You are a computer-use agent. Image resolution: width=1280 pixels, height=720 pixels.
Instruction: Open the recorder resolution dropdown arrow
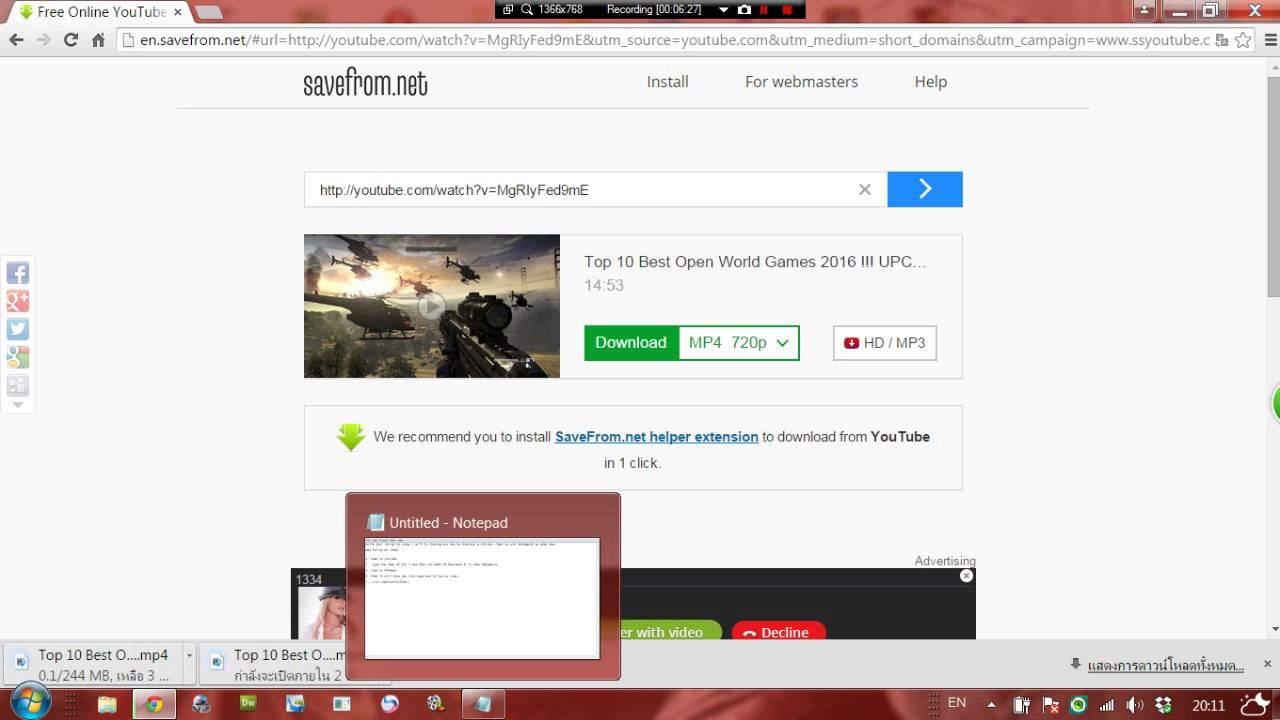tap(723, 9)
